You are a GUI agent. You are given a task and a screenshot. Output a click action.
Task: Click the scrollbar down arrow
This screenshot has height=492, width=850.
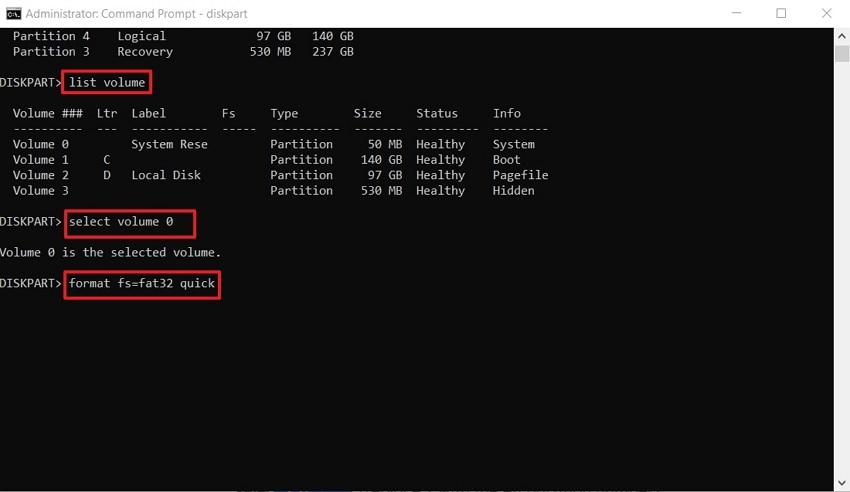click(x=841, y=482)
